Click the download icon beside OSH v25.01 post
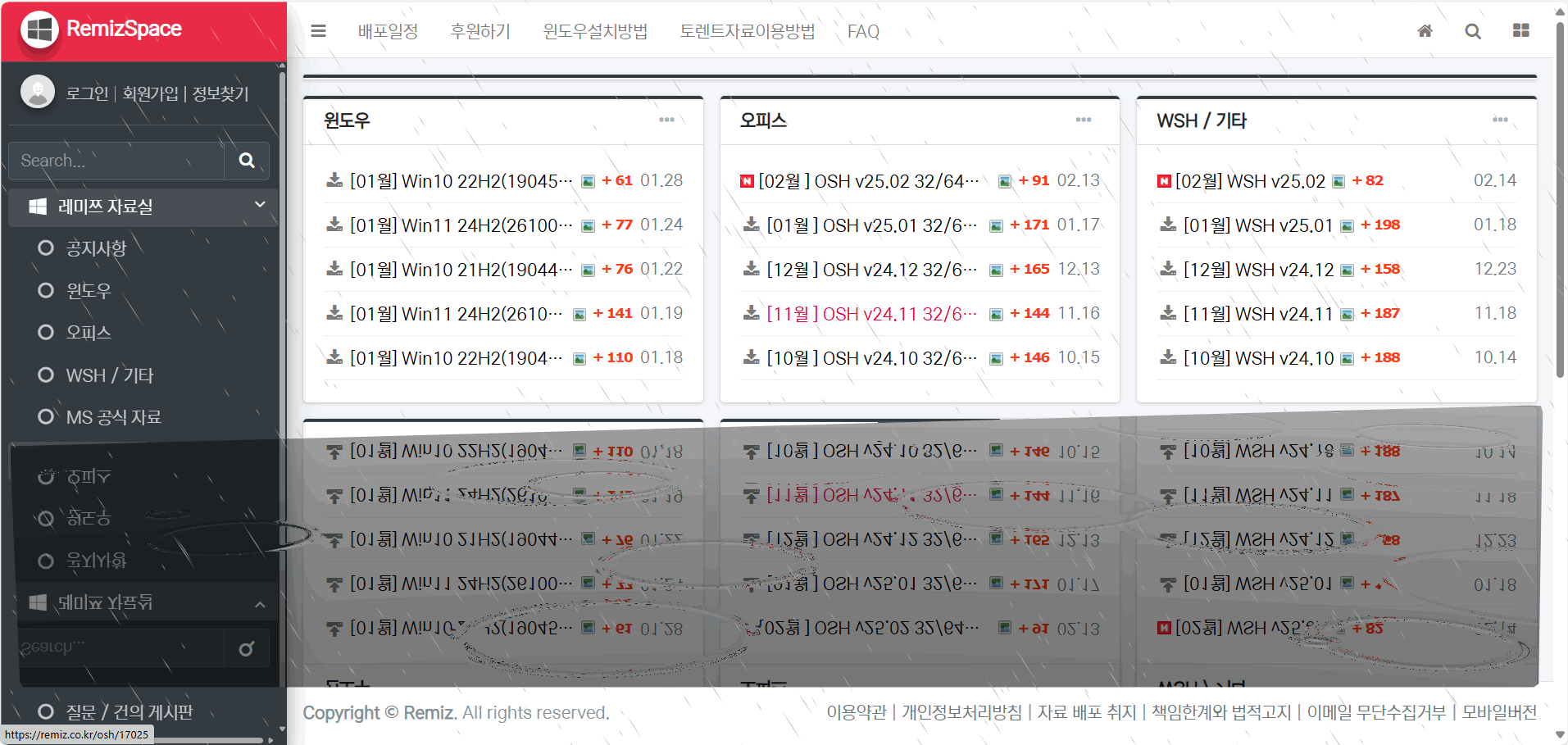Viewport: 1568px width, 745px height. pyautogui.click(x=752, y=225)
